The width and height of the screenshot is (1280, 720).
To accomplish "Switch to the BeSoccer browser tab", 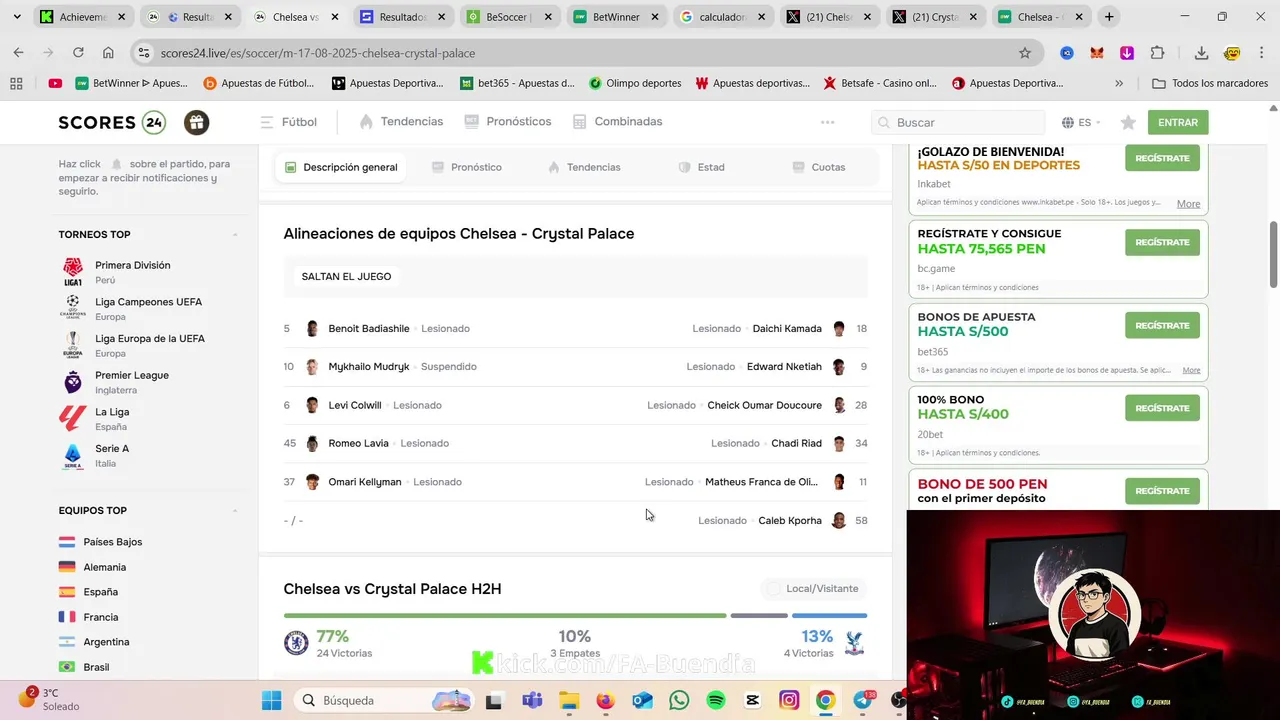I will pos(509,17).
